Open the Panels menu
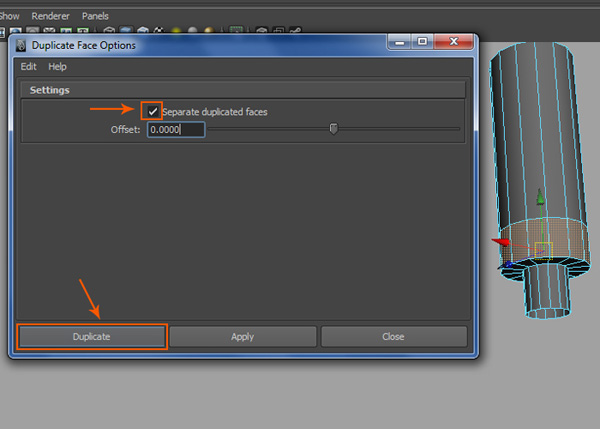 click(96, 17)
